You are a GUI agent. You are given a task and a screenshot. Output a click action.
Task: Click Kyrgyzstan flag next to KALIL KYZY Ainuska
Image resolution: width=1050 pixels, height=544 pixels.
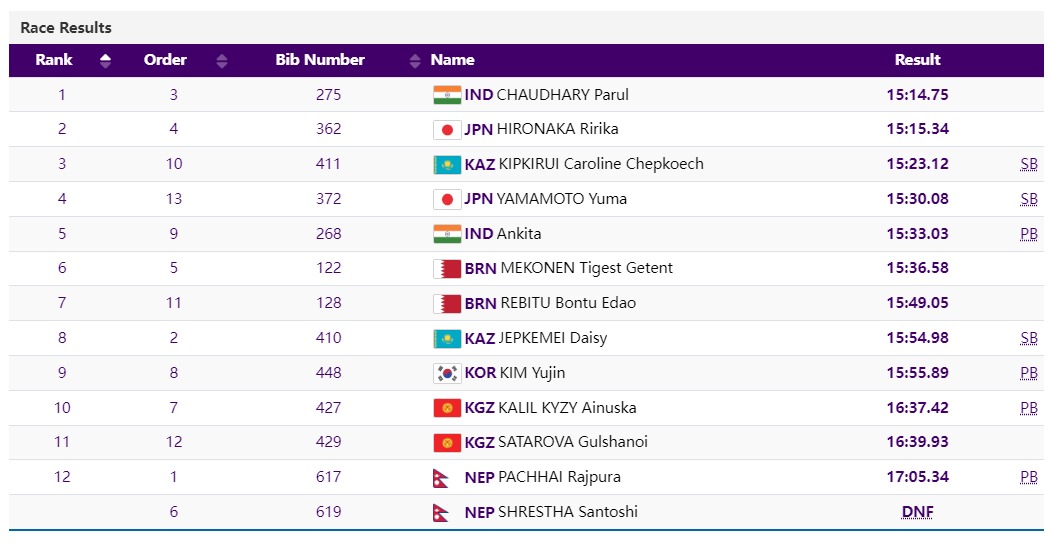tap(446, 408)
